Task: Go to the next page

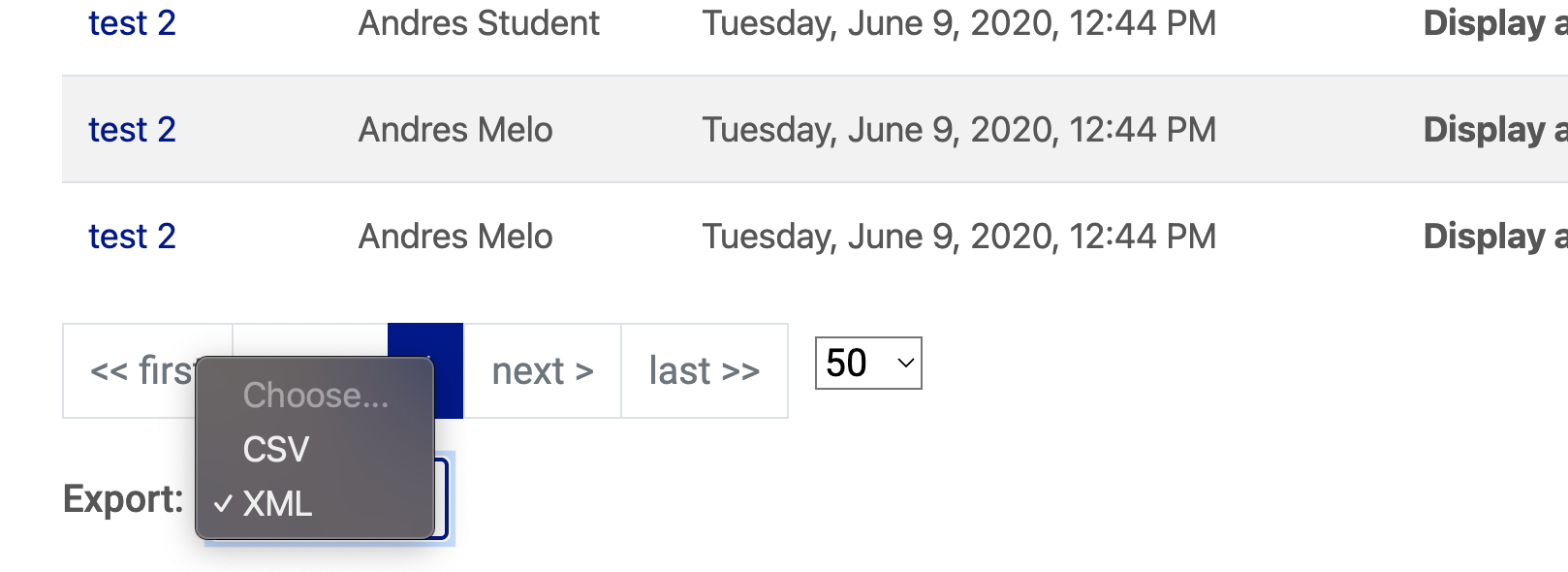Action: pyautogui.click(x=543, y=371)
